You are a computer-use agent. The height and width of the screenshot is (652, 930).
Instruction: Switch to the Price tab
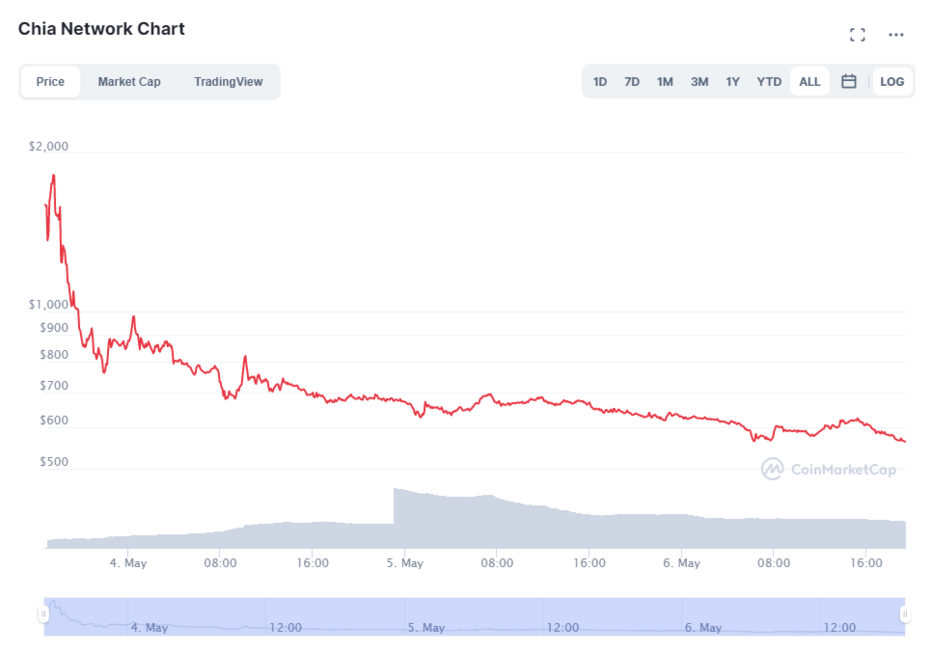click(x=50, y=82)
